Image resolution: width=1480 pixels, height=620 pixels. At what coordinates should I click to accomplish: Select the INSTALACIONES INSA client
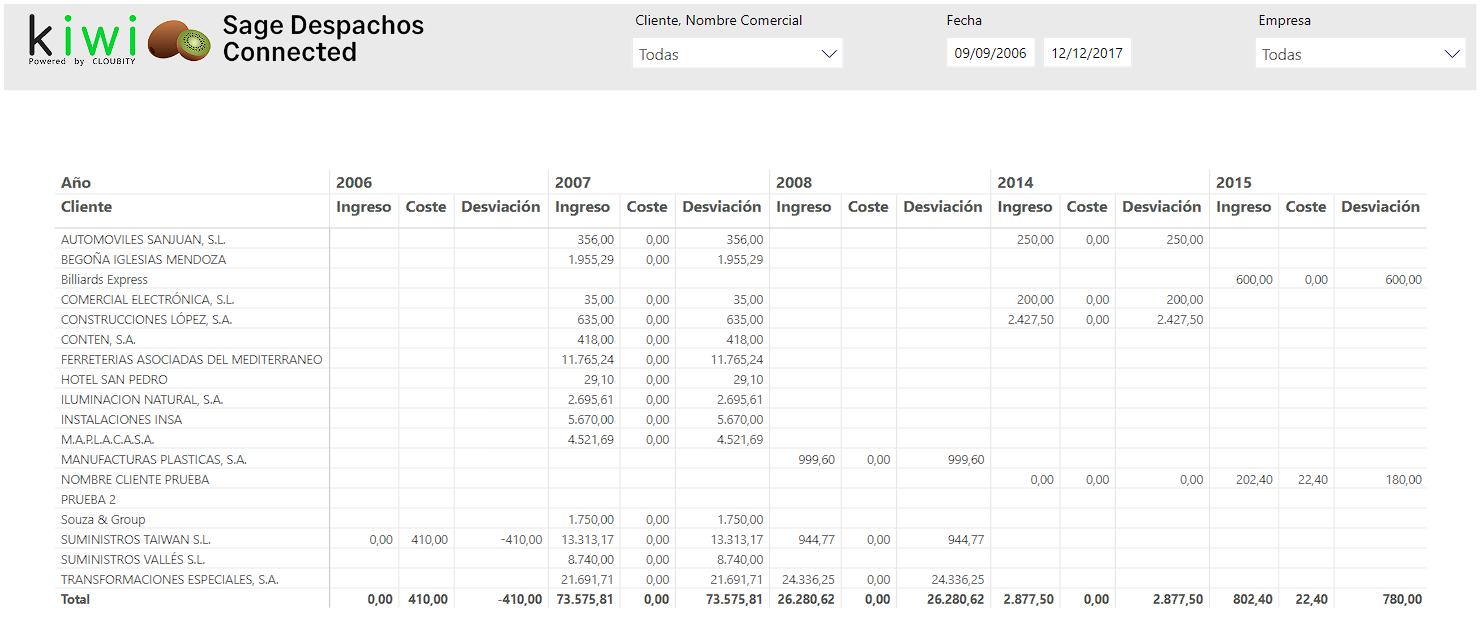[121, 420]
